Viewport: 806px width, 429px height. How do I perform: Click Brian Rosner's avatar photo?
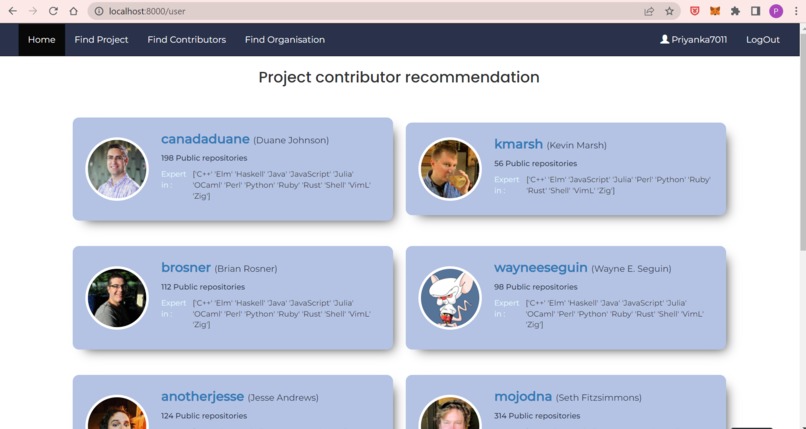click(x=117, y=297)
